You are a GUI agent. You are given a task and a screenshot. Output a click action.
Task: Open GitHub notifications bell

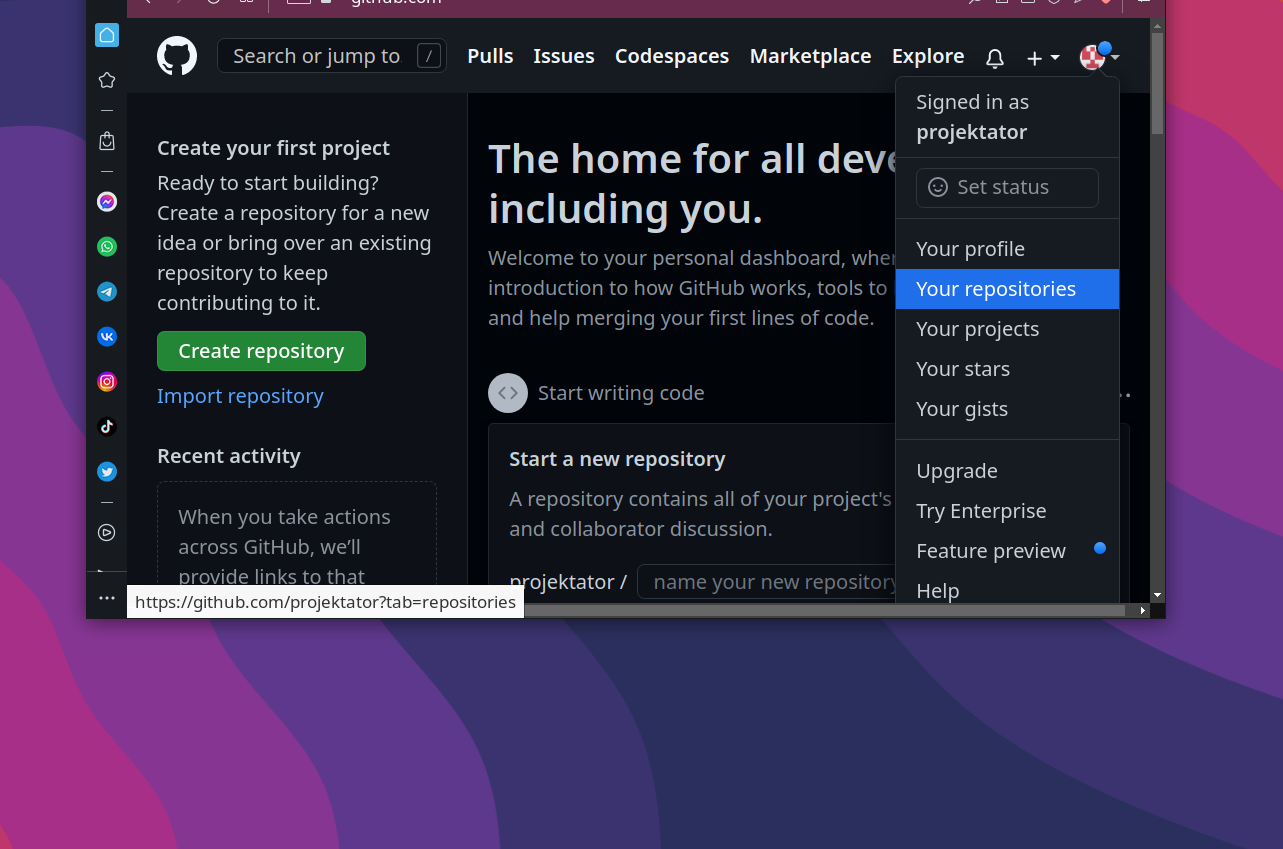click(x=995, y=58)
